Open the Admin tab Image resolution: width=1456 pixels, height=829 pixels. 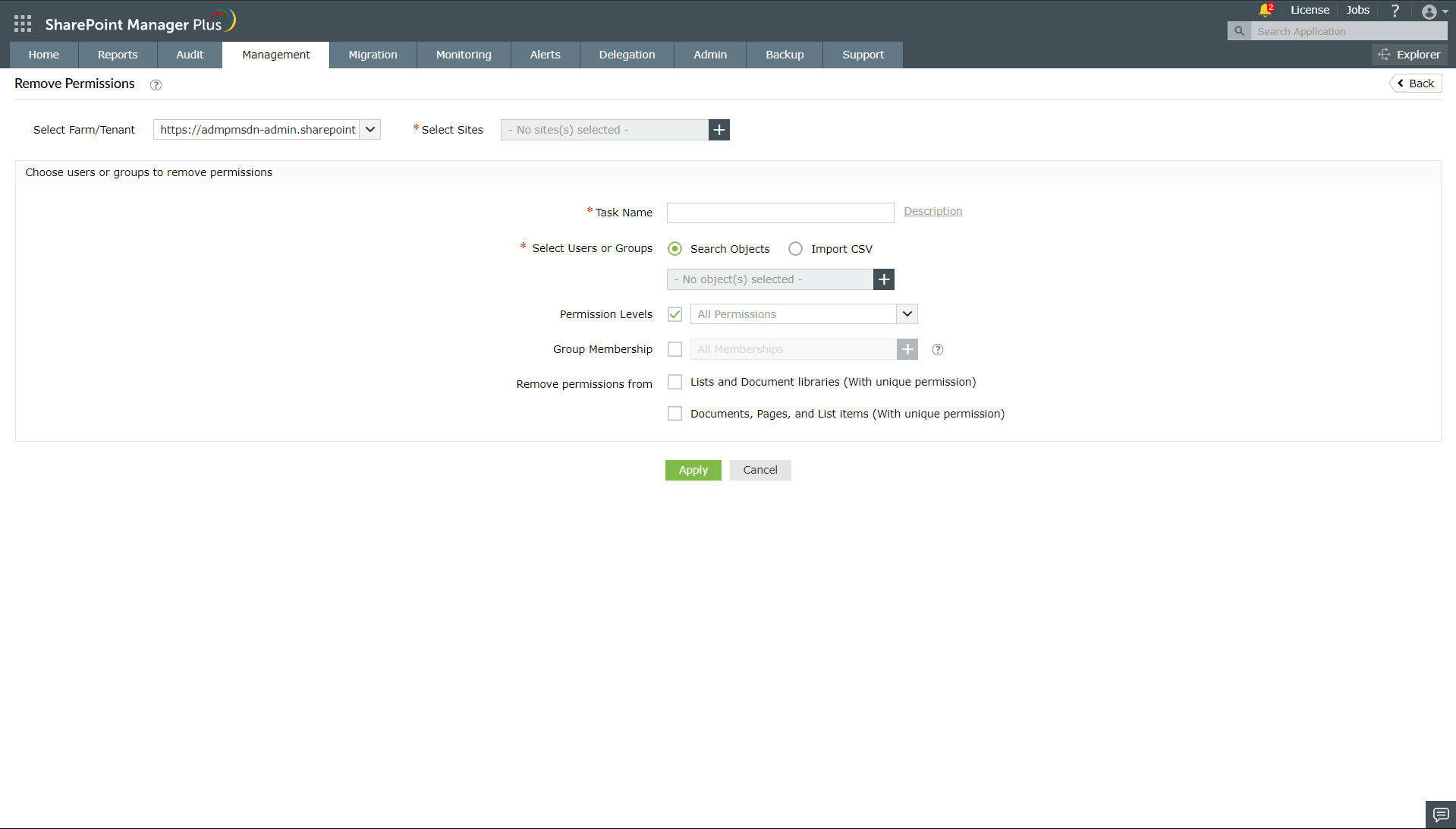point(710,55)
